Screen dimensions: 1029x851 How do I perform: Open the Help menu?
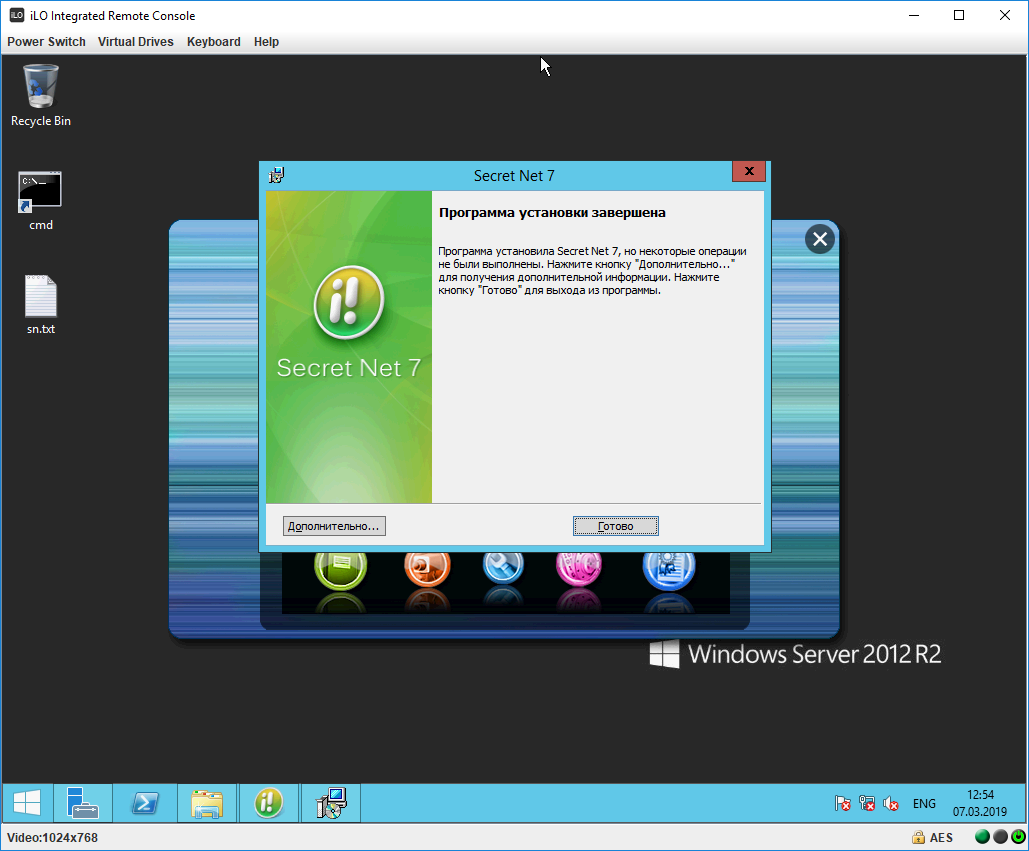(x=266, y=41)
